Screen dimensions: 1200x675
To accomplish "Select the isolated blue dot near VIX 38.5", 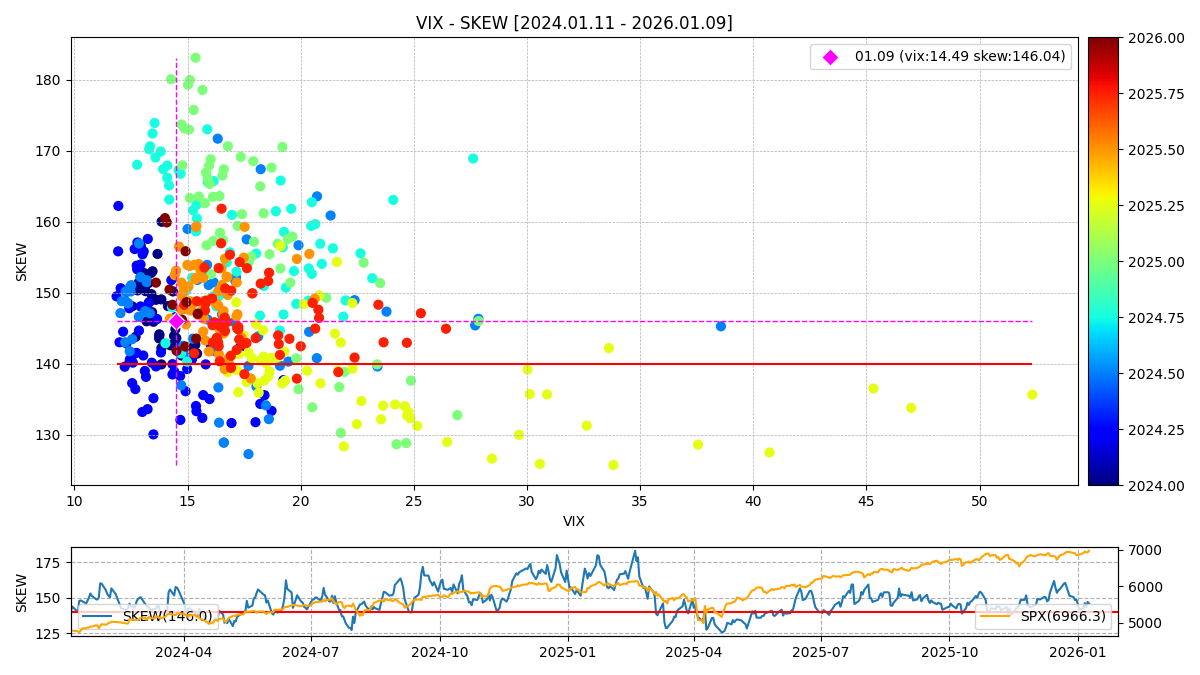I will point(721,326).
